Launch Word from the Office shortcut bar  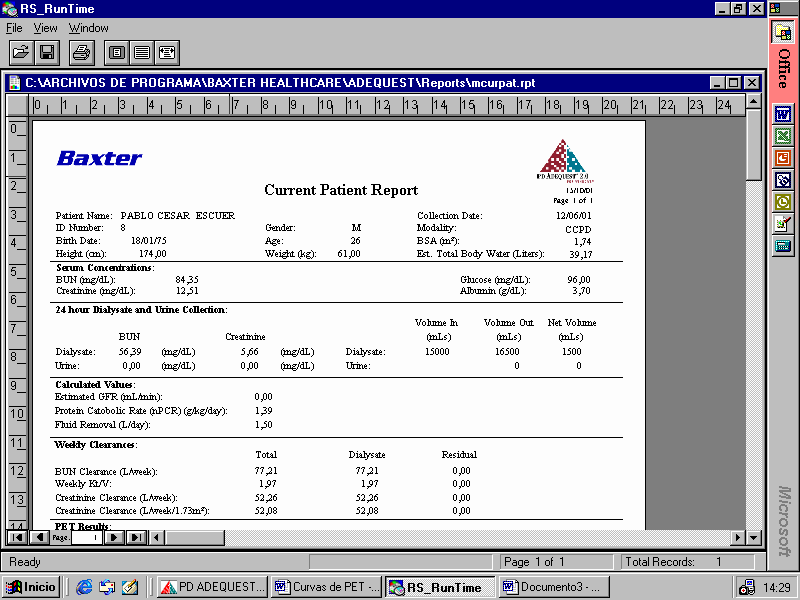(783, 113)
